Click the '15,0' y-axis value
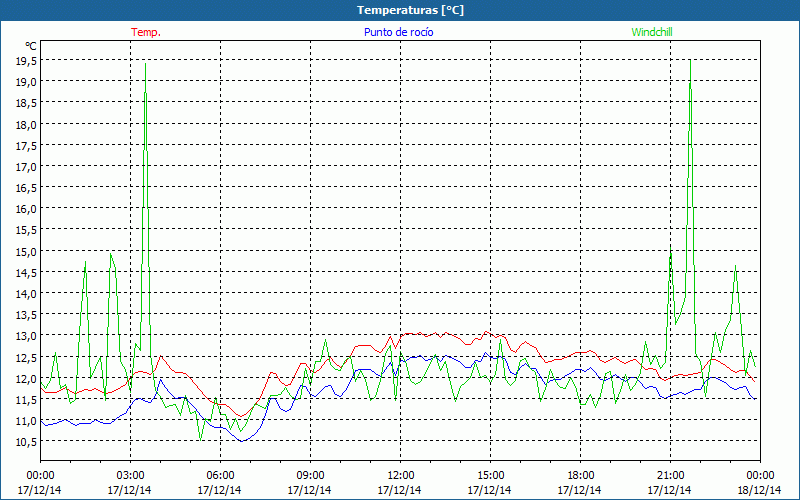 (27, 252)
